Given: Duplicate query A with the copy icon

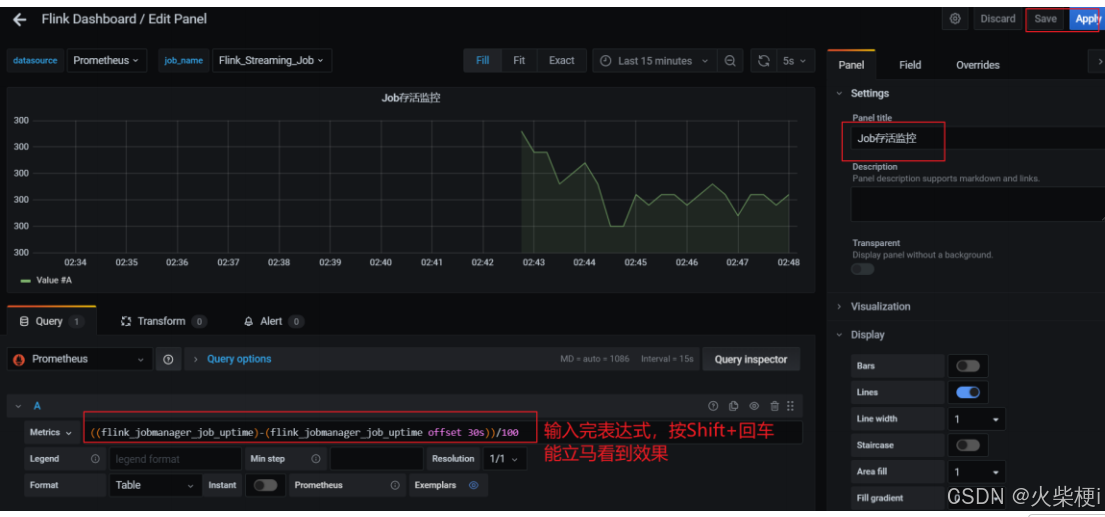Looking at the screenshot, I should 733,406.
